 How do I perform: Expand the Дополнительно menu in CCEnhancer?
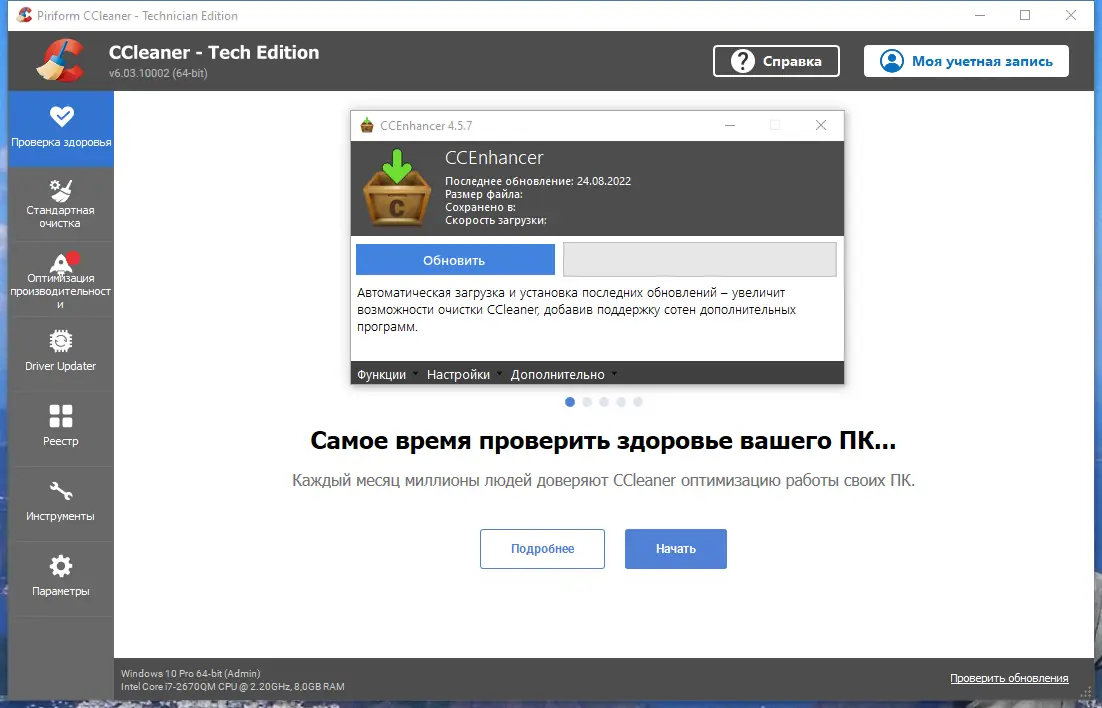pos(560,373)
